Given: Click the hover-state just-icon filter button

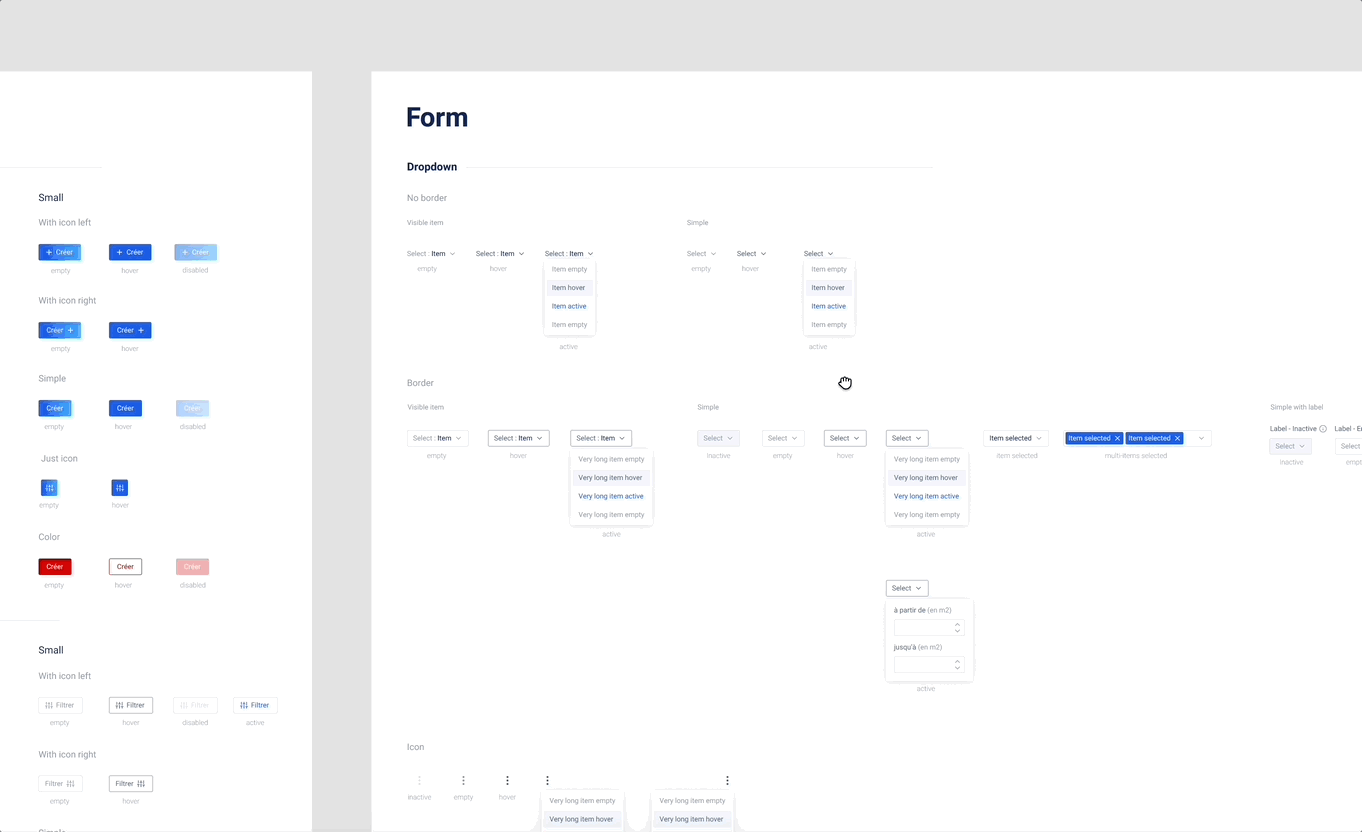Looking at the screenshot, I should click(x=120, y=488).
